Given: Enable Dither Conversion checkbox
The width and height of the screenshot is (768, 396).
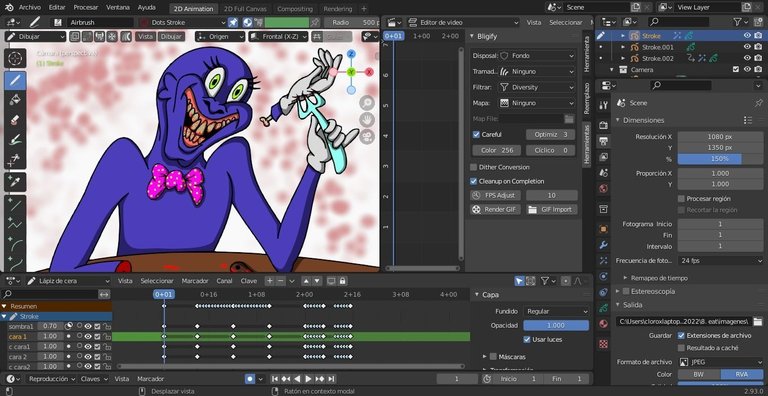Looking at the screenshot, I should click(x=474, y=167).
